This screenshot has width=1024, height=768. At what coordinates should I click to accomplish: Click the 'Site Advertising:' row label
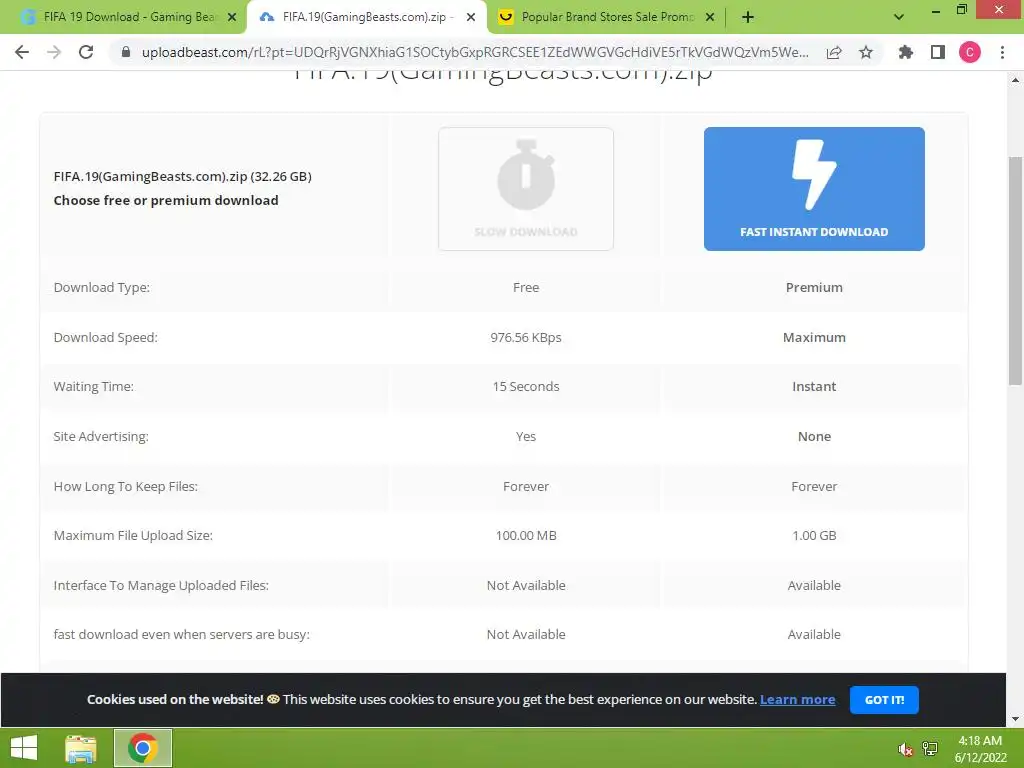101,436
